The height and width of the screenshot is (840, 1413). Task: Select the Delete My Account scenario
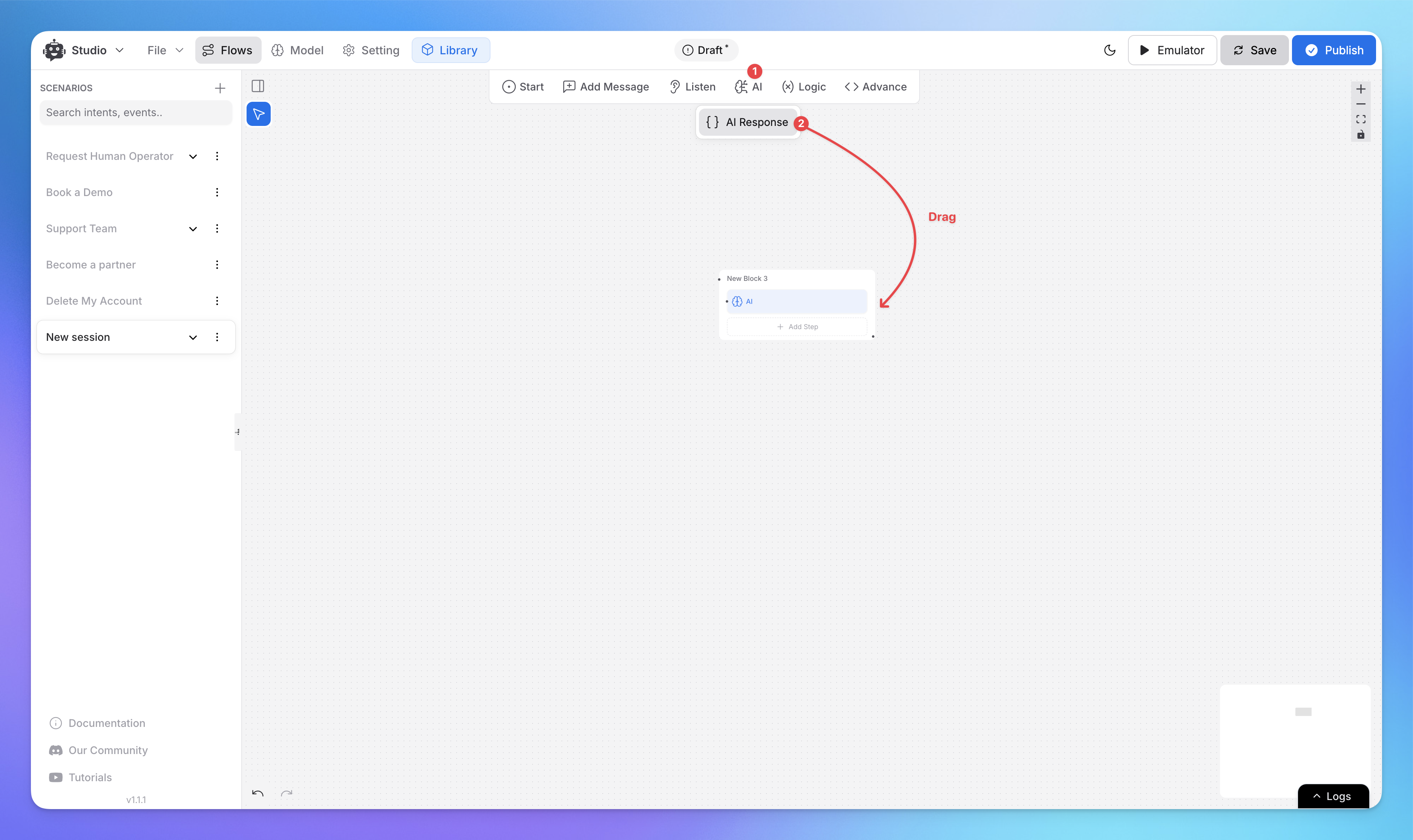(94, 301)
